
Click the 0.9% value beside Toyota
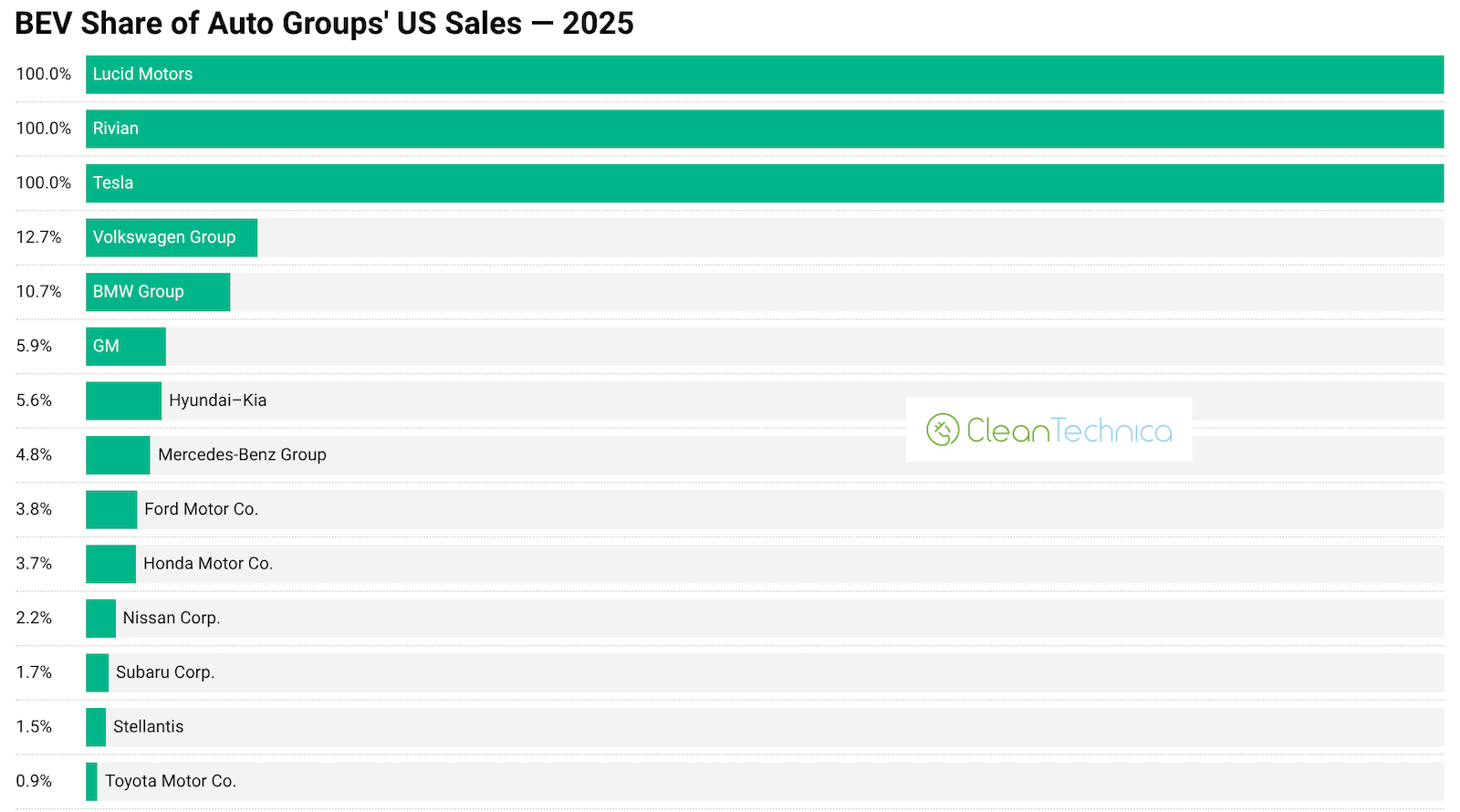(34, 782)
